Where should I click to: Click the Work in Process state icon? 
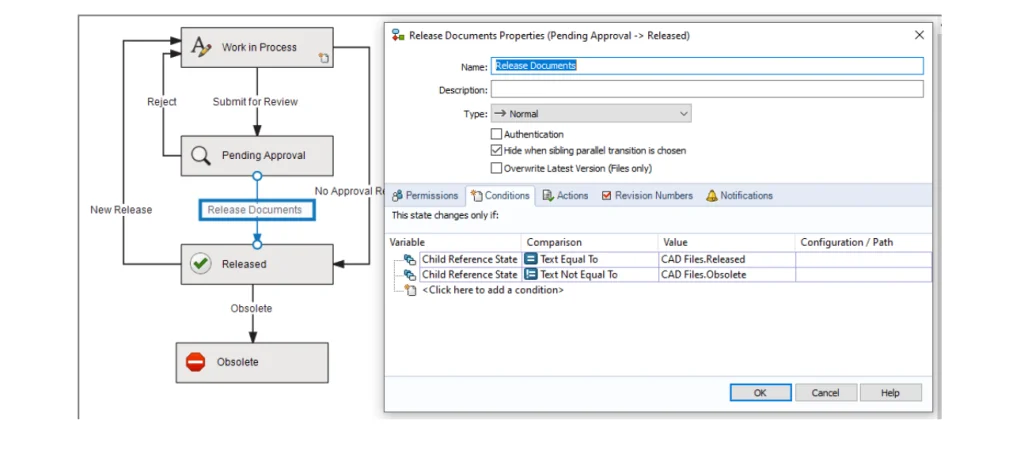tap(201, 47)
